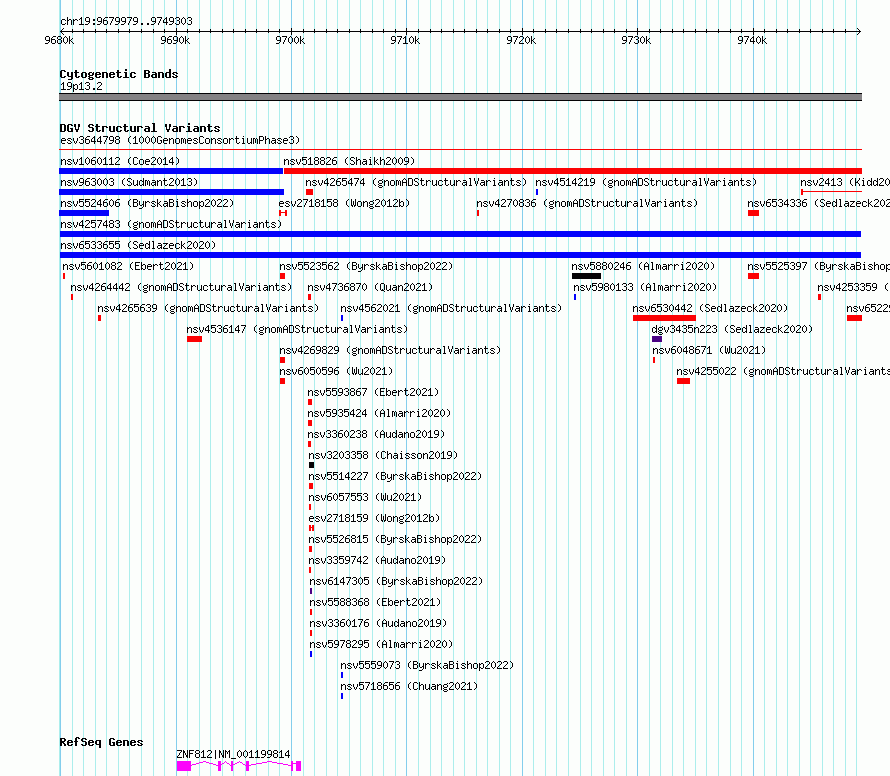Viewport: 890px width, 776px height.
Task: Click the black nsv3203358 (Chaisson2019) block
Action: [311, 465]
